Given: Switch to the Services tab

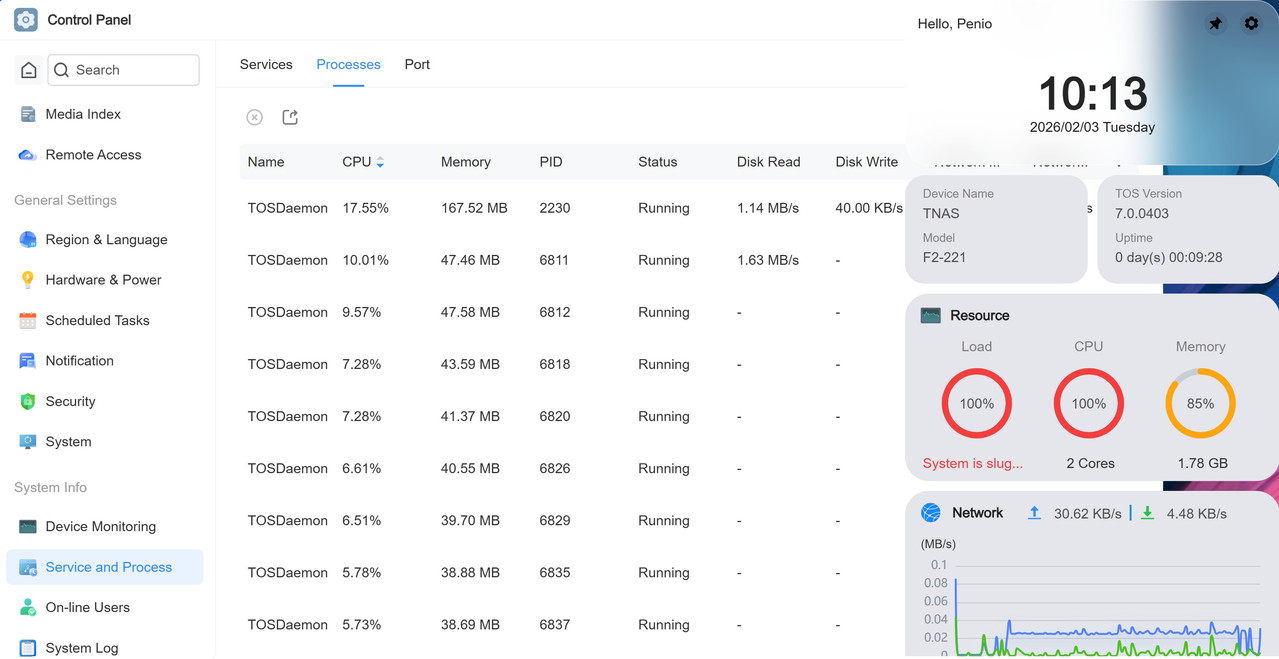Looking at the screenshot, I should (266, 64).
